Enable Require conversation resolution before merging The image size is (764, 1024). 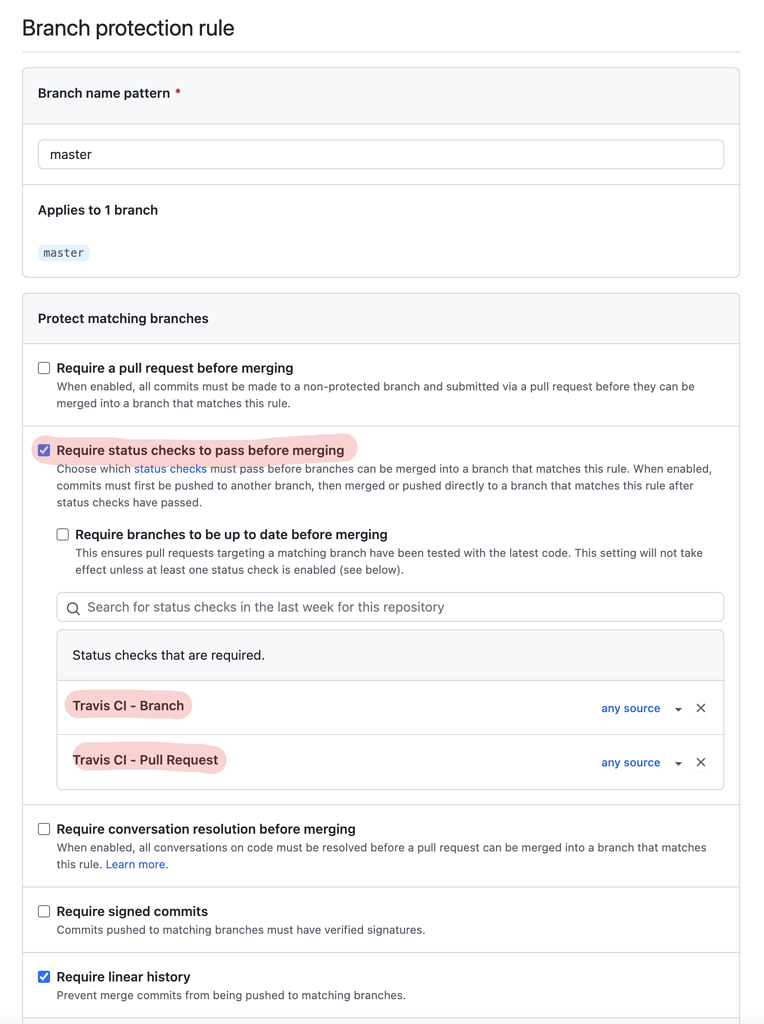click(44, 829)
